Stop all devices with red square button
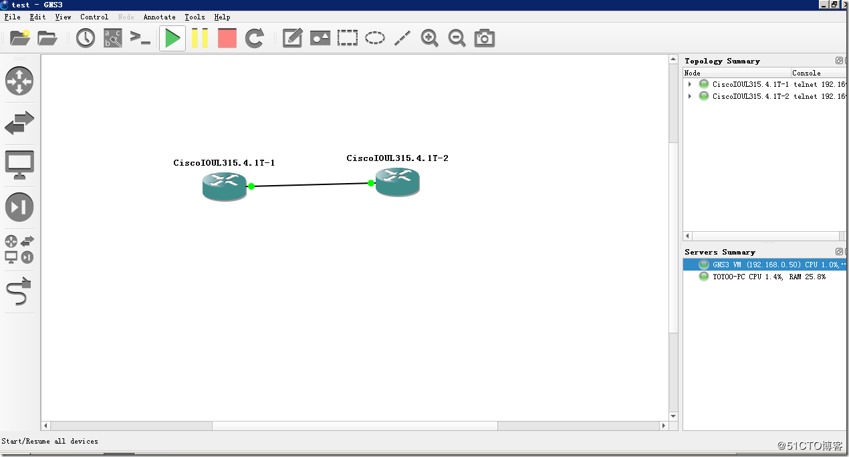849x457 pixels. (227, 38)
